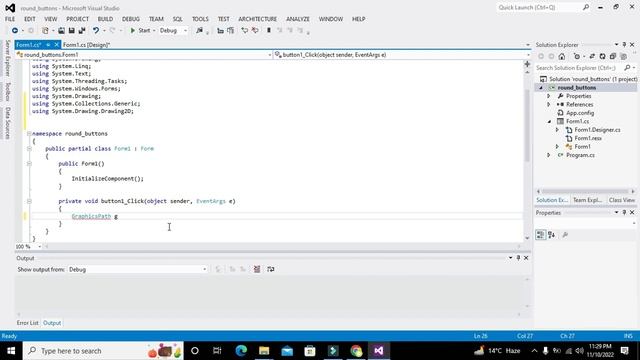The width and height of the screenshot is (640, 360).
Task: Click the Sync with Active Document icon
Action: [592, 56]
